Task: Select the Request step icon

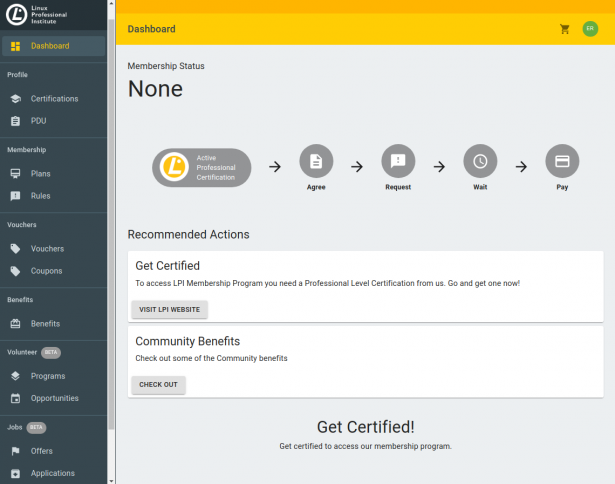Action: 398,161
